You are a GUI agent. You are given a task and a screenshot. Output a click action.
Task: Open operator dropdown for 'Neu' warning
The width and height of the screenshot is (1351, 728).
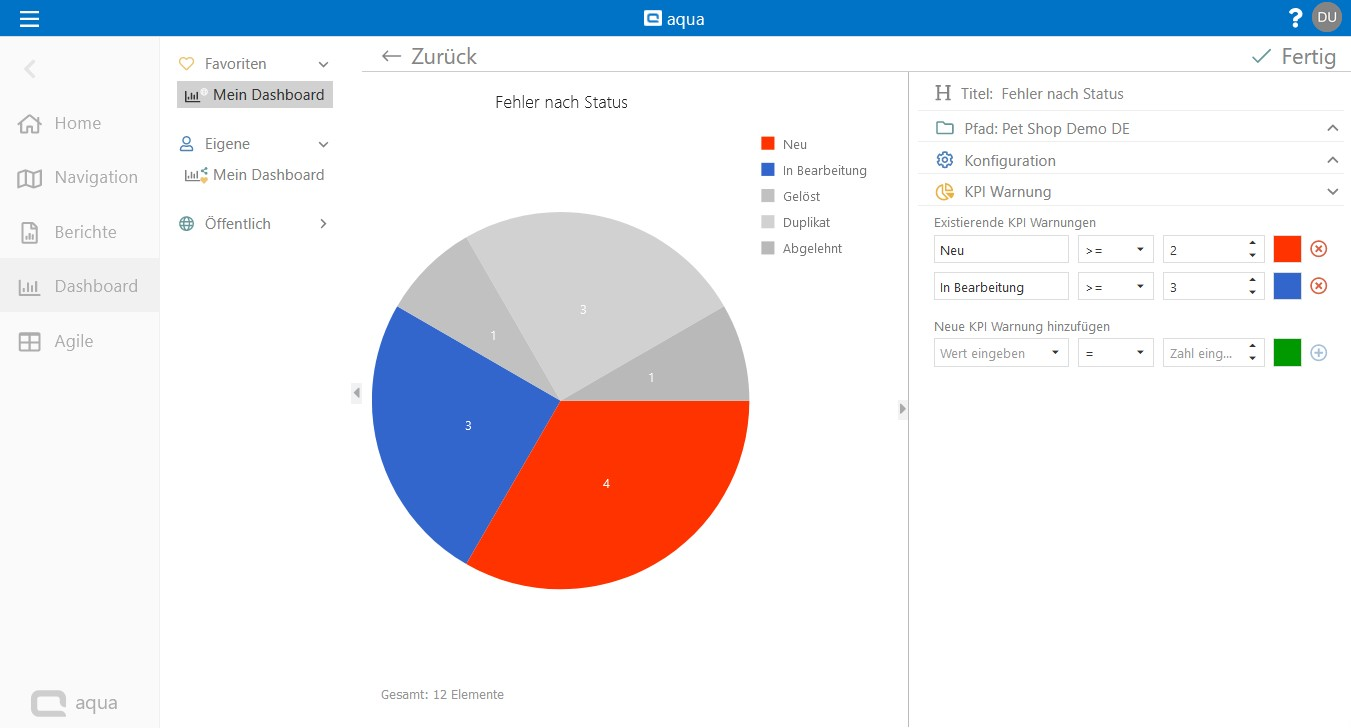[x=1115, y=250]
